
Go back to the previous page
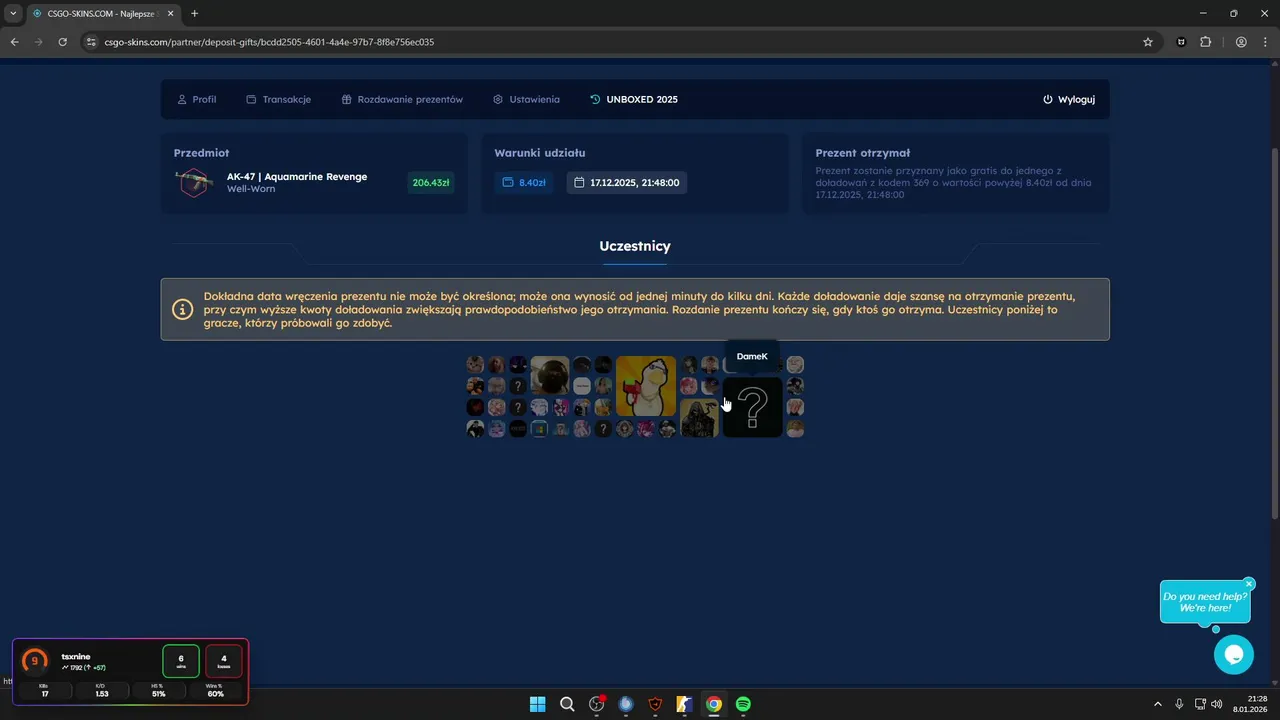(14, 42)
